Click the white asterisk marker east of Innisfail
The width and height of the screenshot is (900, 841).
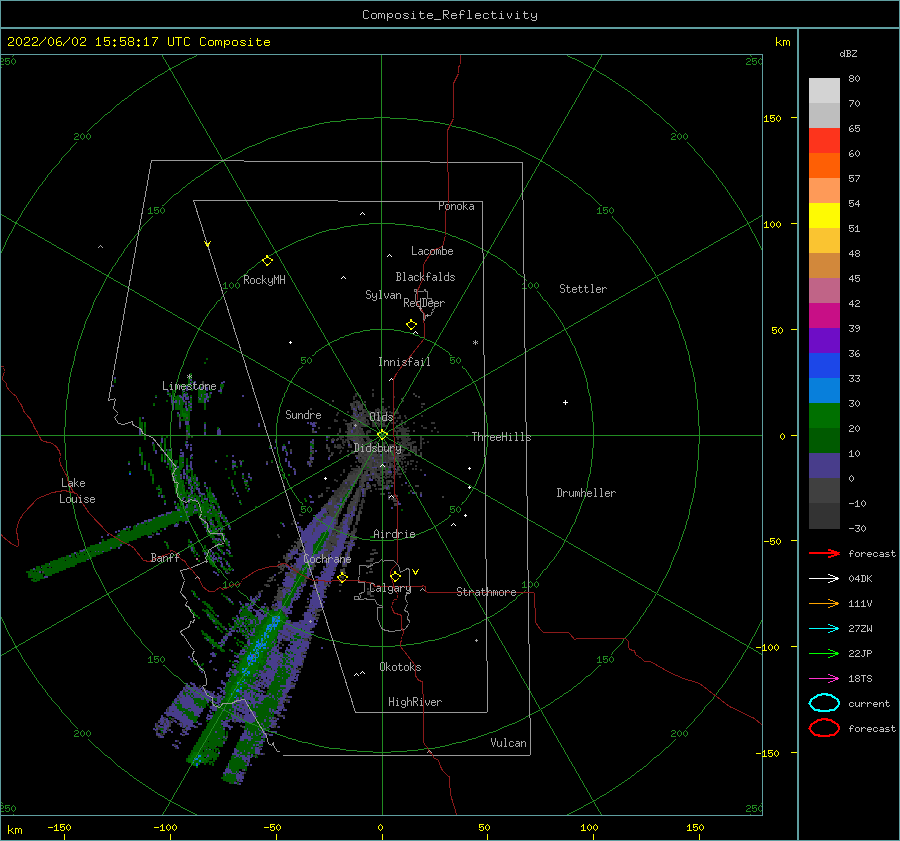point(475,343)
